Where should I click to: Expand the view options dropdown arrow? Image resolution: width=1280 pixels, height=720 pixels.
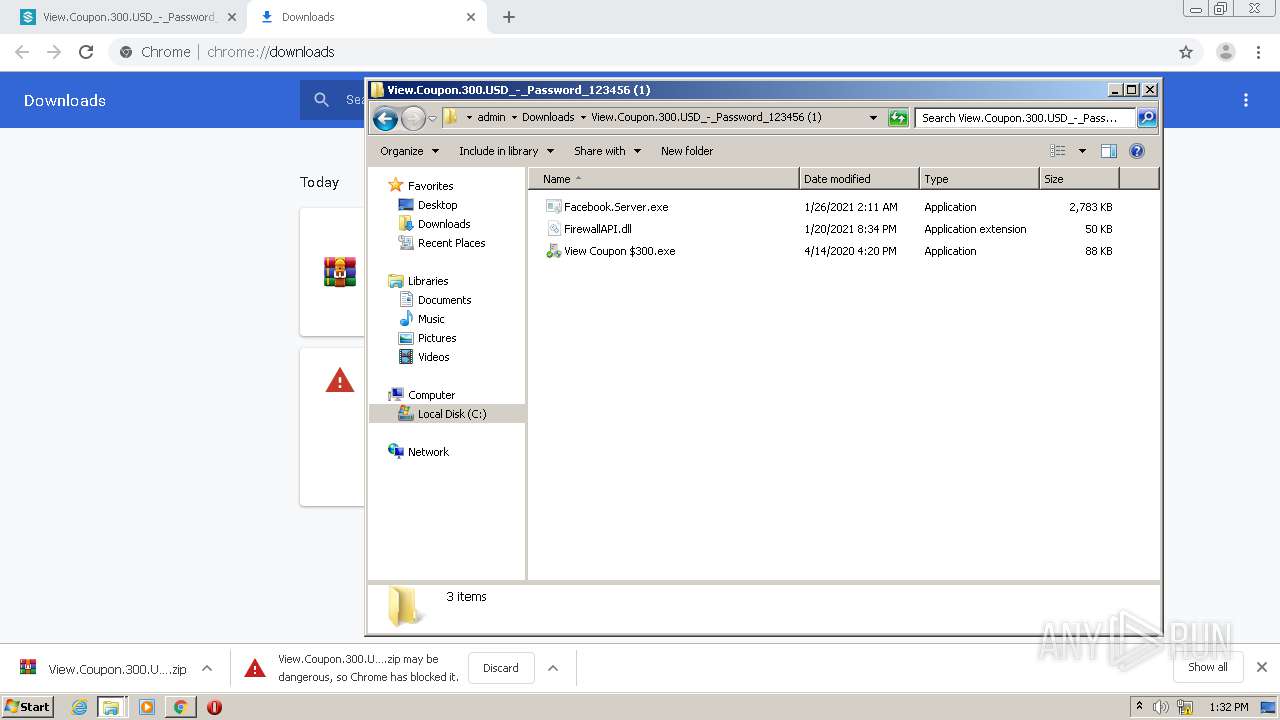tap(1082, 151)
